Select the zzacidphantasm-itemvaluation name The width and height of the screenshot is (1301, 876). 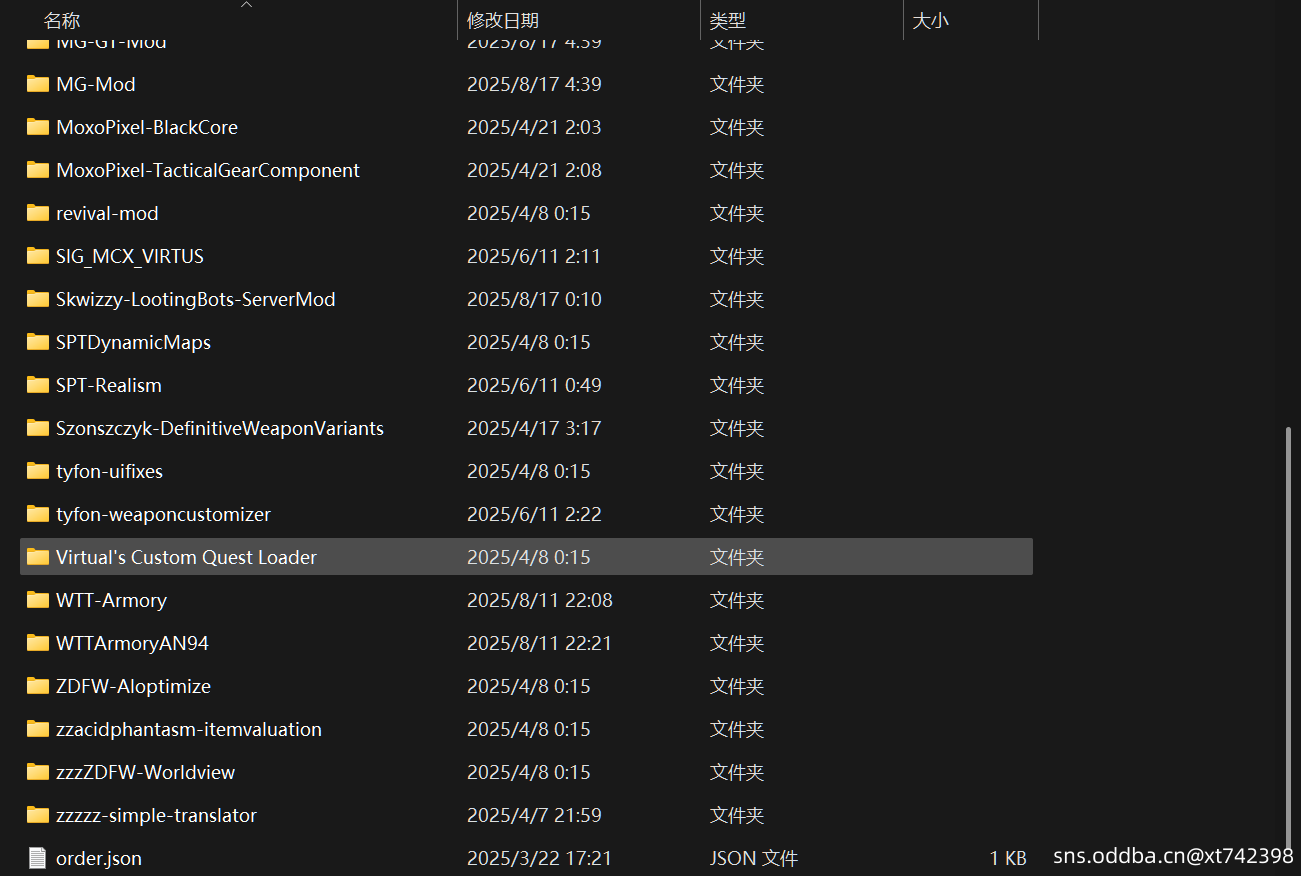point(189,729)
